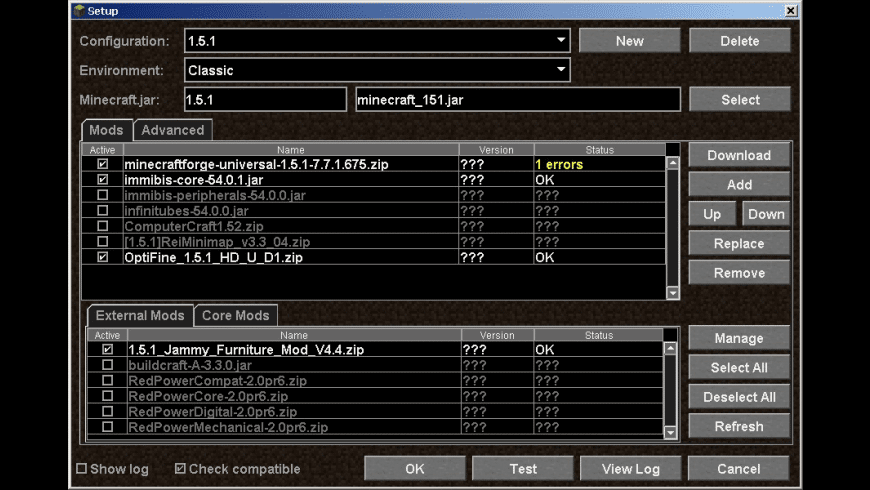Select the 1.5.1_Jammy_Furniture_Mod_V4.4.zip row name
Viewport: 870px width, 490px height.
pos(246,350)
